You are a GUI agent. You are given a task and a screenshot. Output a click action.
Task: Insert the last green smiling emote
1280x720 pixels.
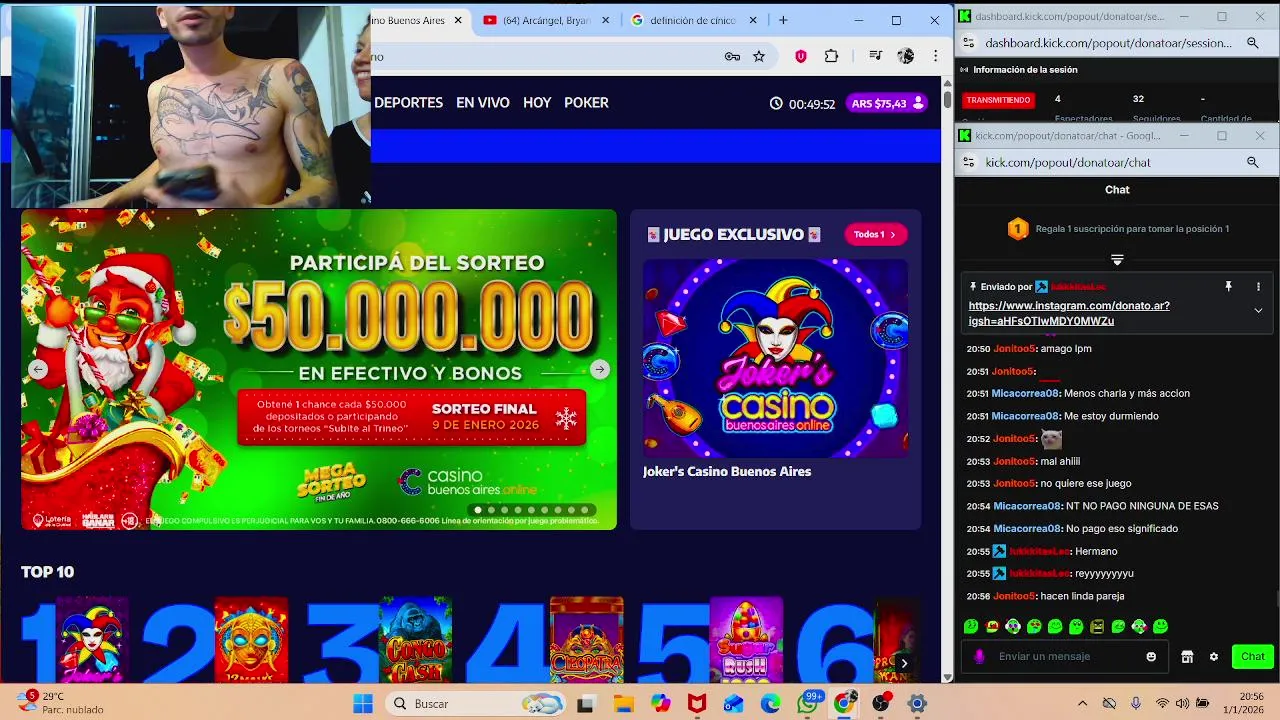click(1160, 626)
